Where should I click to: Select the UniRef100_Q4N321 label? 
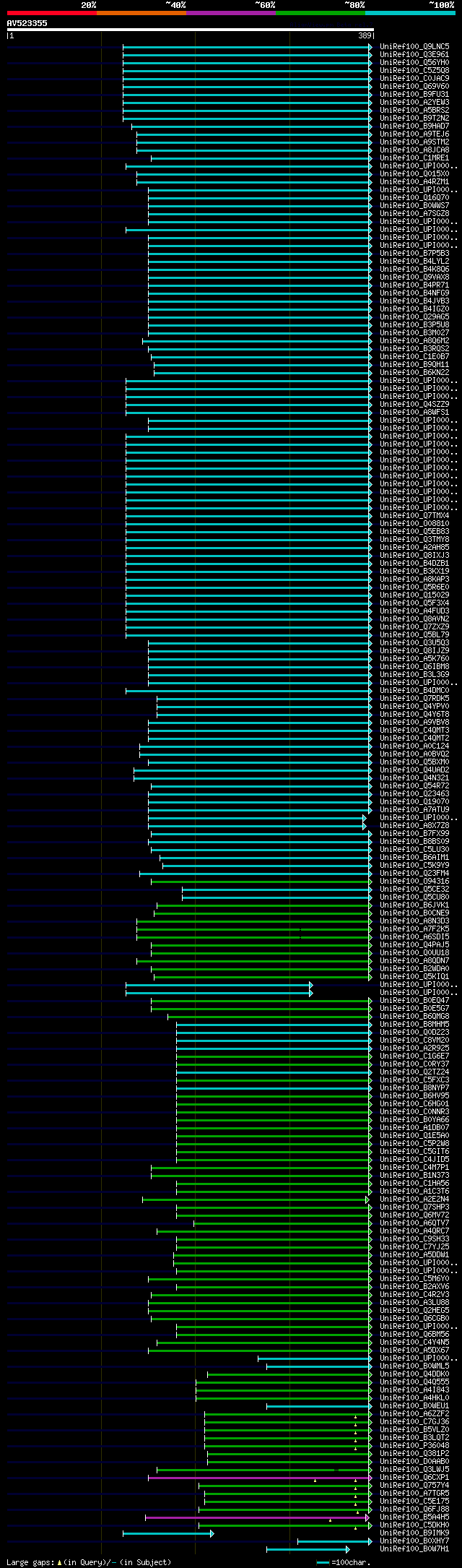tap(414, 778)
